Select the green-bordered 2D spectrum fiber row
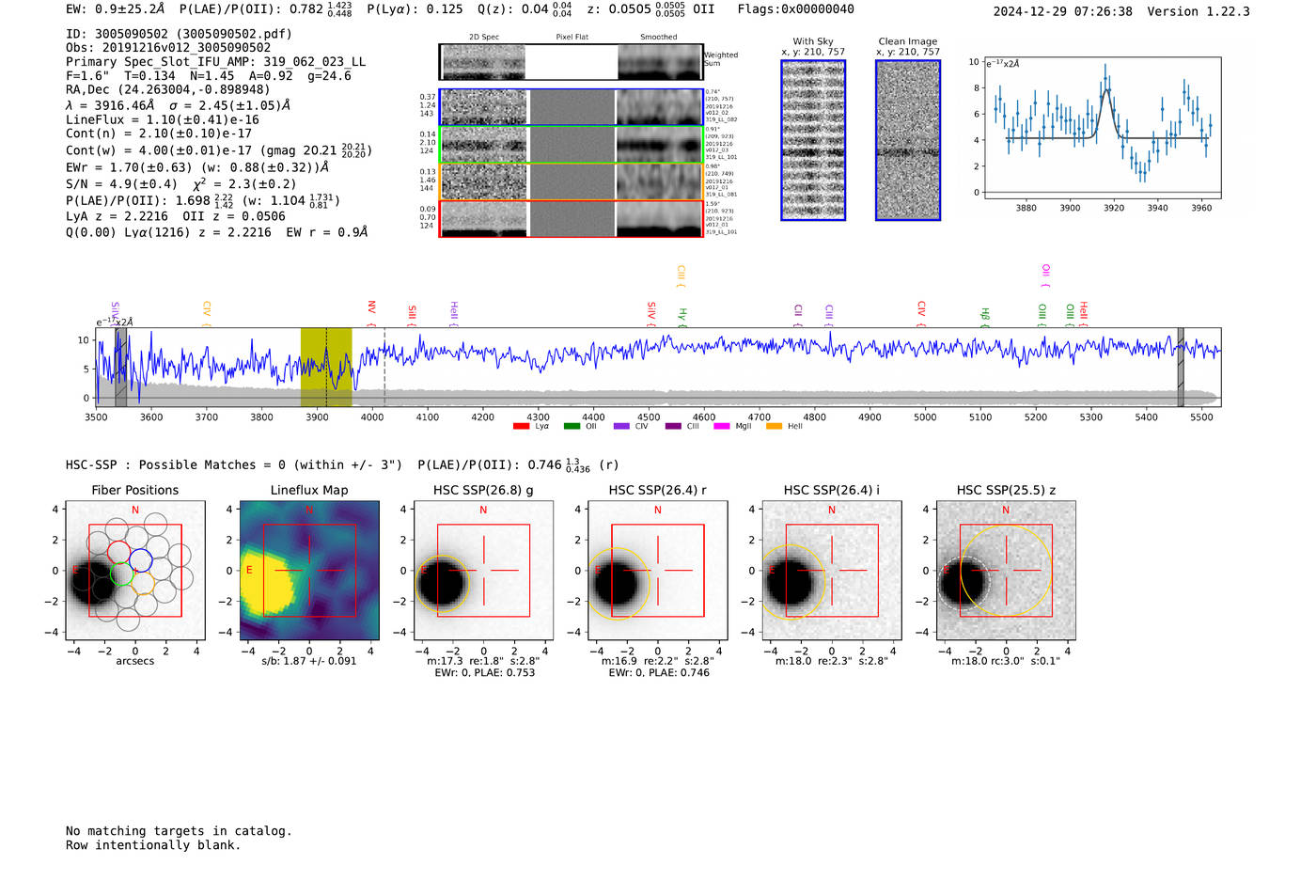The image size is (1316, 896). (572, 145)
